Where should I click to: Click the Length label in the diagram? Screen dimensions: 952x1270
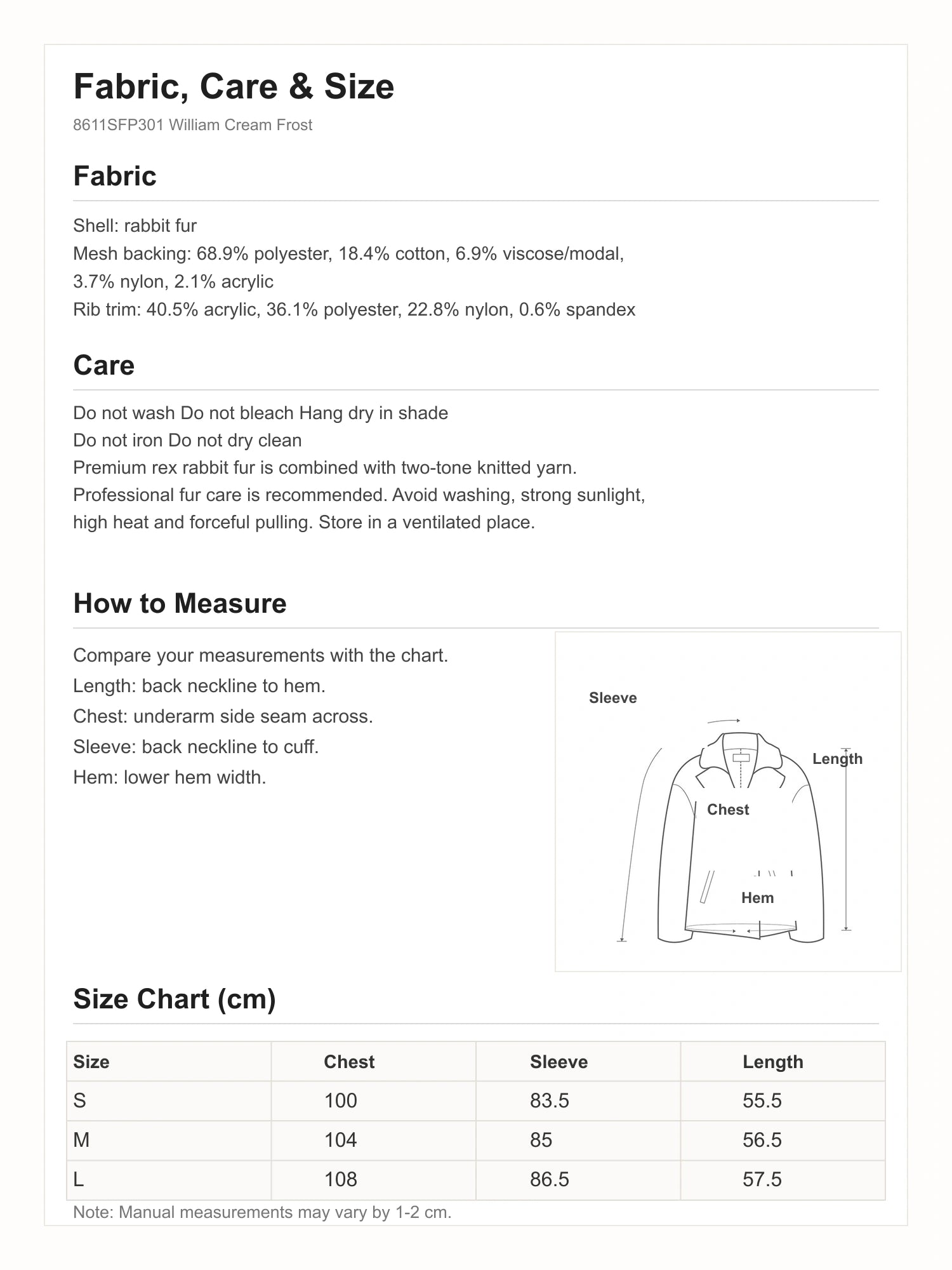pyautogui.click(x=837, y=759)
